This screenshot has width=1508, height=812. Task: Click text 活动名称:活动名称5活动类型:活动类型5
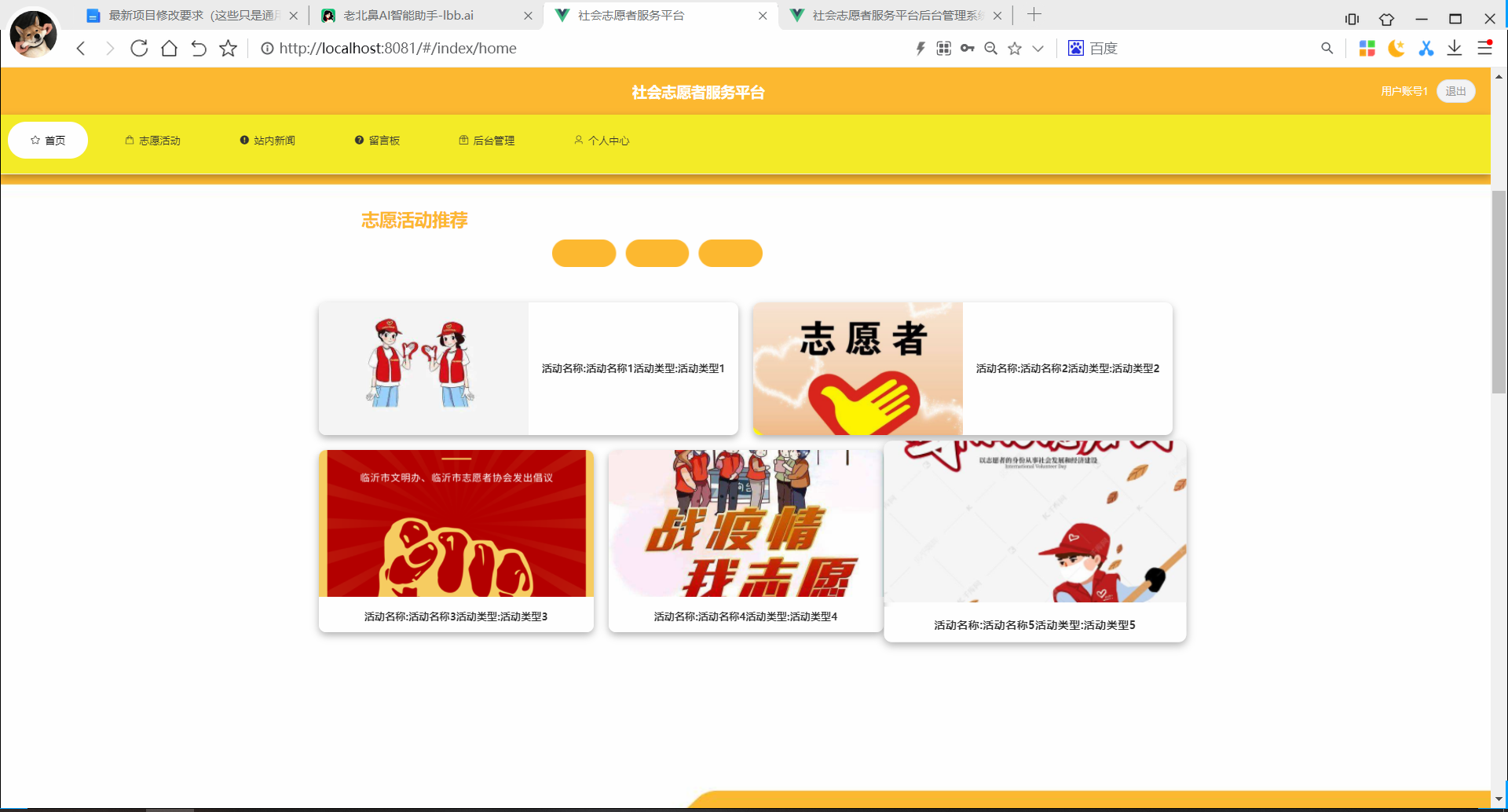(x=1034, y=625)
